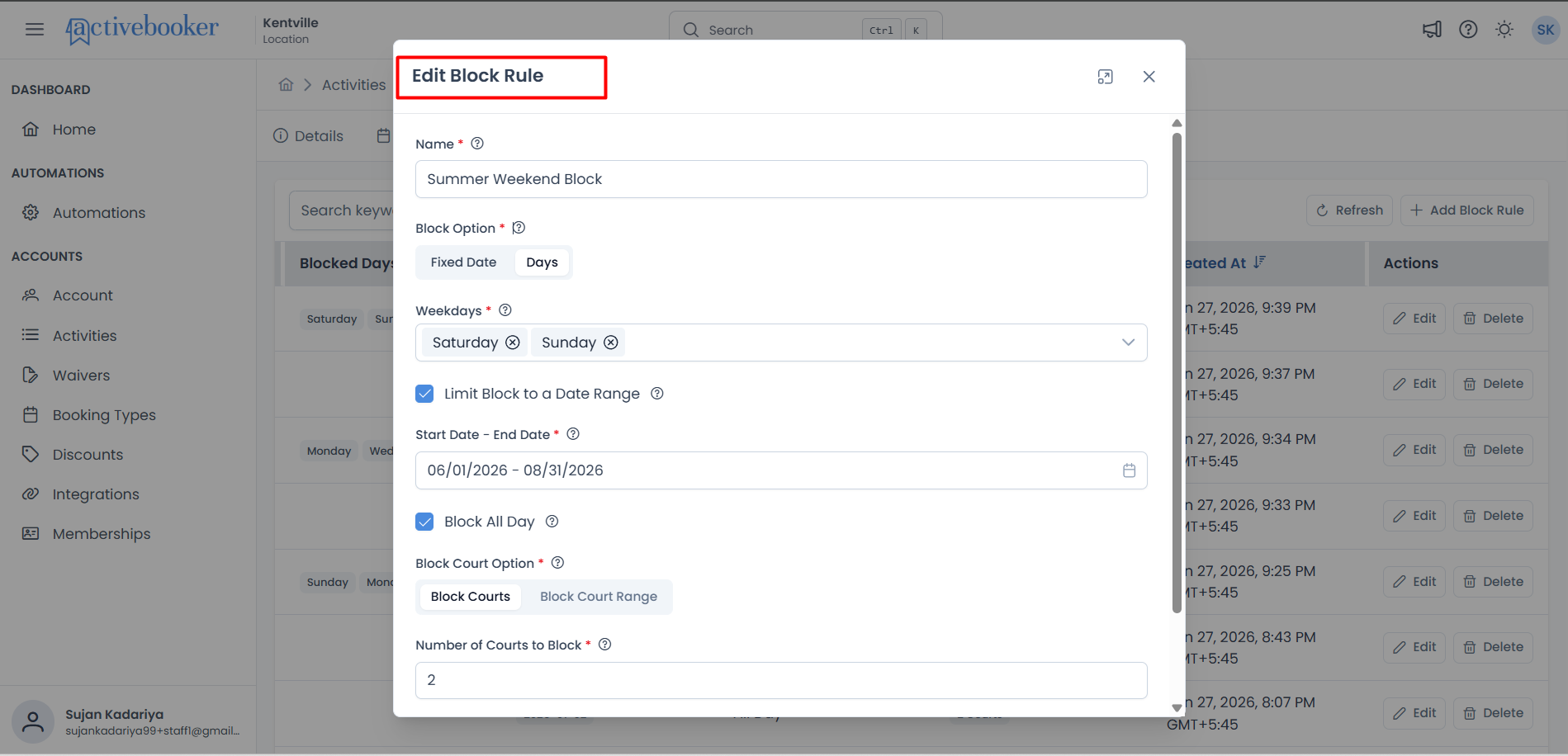Click the Kentville location selector
This screenshot has height=756, width=1568.
click(x=291, y=30)
